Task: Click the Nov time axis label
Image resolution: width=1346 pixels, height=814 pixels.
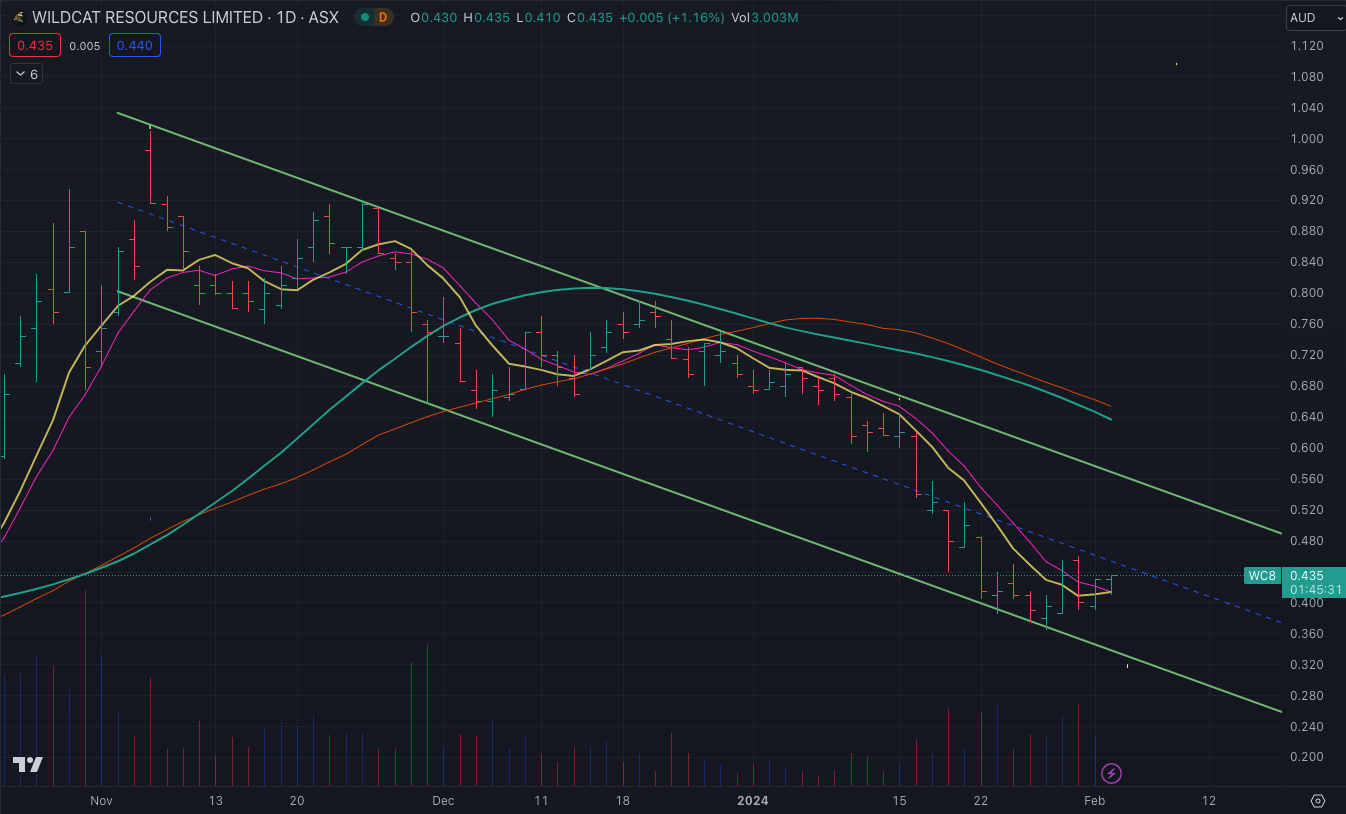Action: [101, 801]
